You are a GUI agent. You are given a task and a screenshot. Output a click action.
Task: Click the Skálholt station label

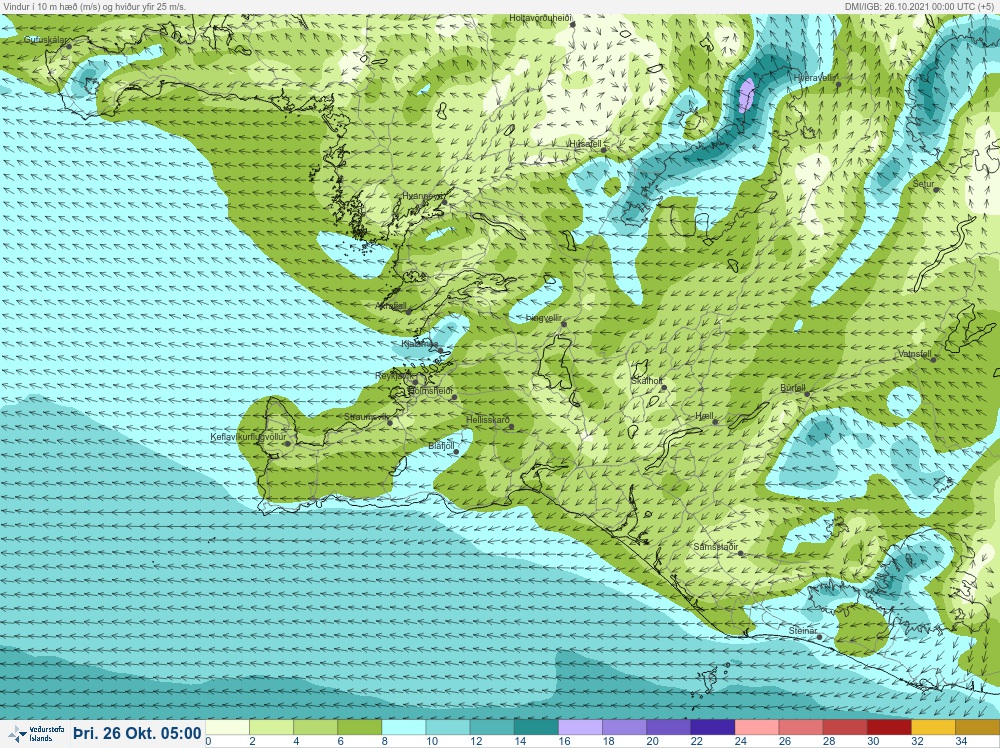pos(646,381)
